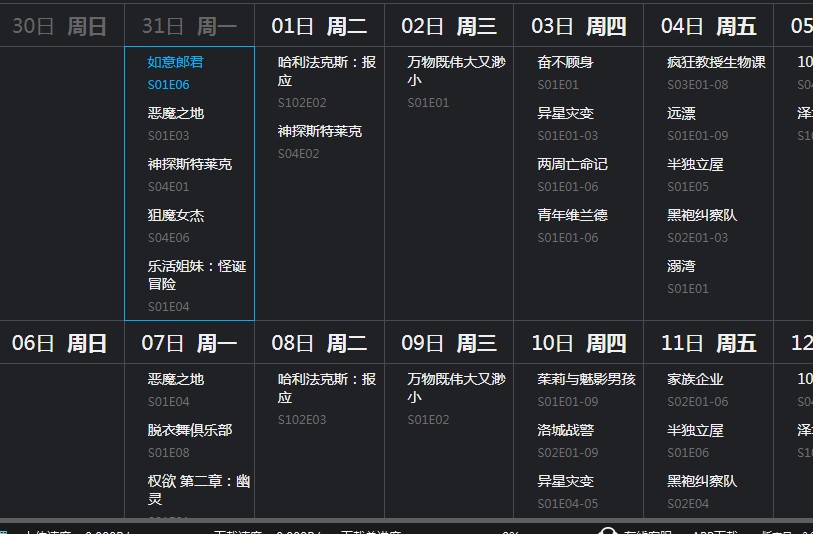This screenshot has height=534, width=813.
Task: Open 神探斯特莱克 S04E01 entry
Action: [x=189, y=164]
